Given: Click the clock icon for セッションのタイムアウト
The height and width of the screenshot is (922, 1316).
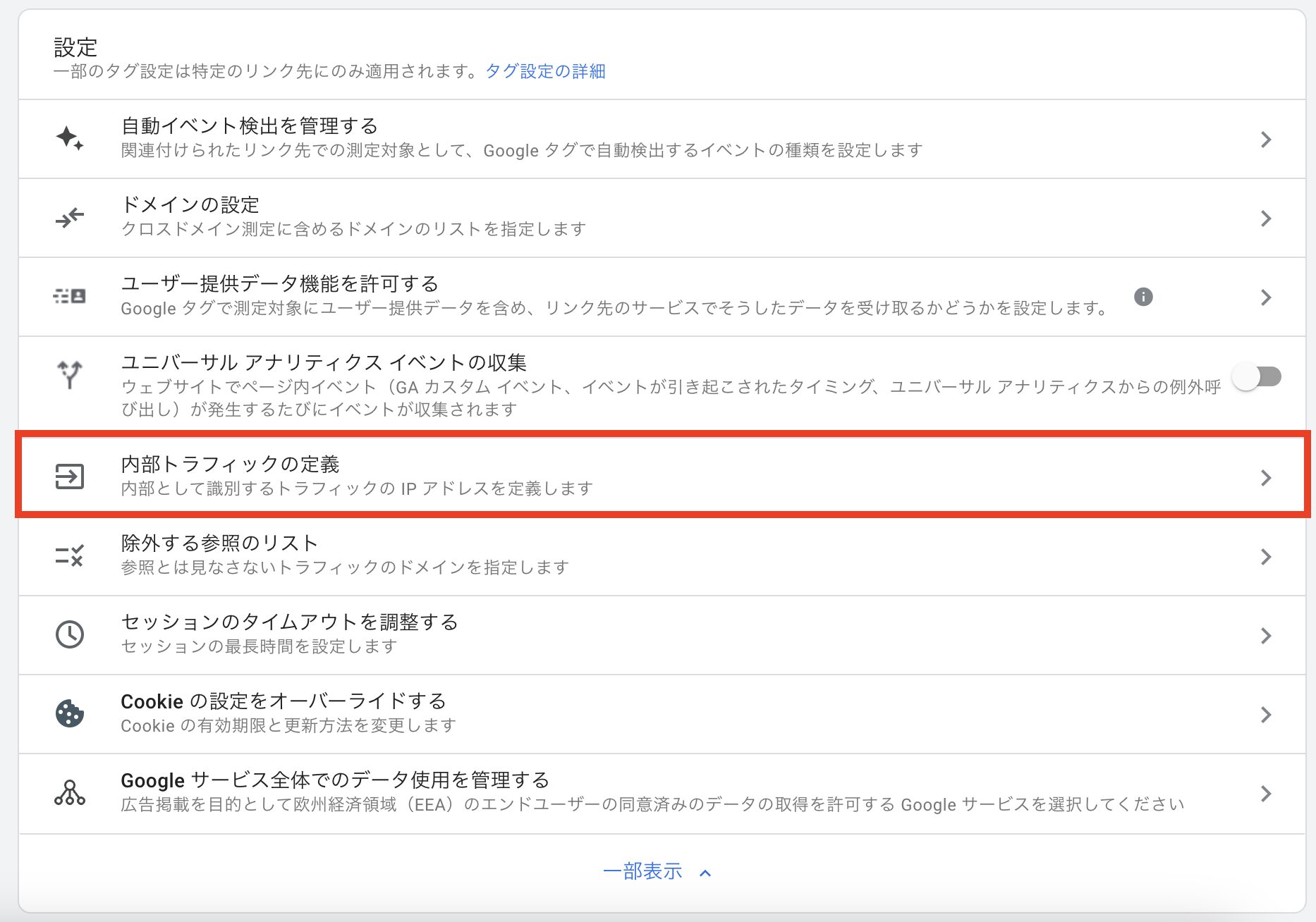Looking at the screenshot, I should click(70, 634).
